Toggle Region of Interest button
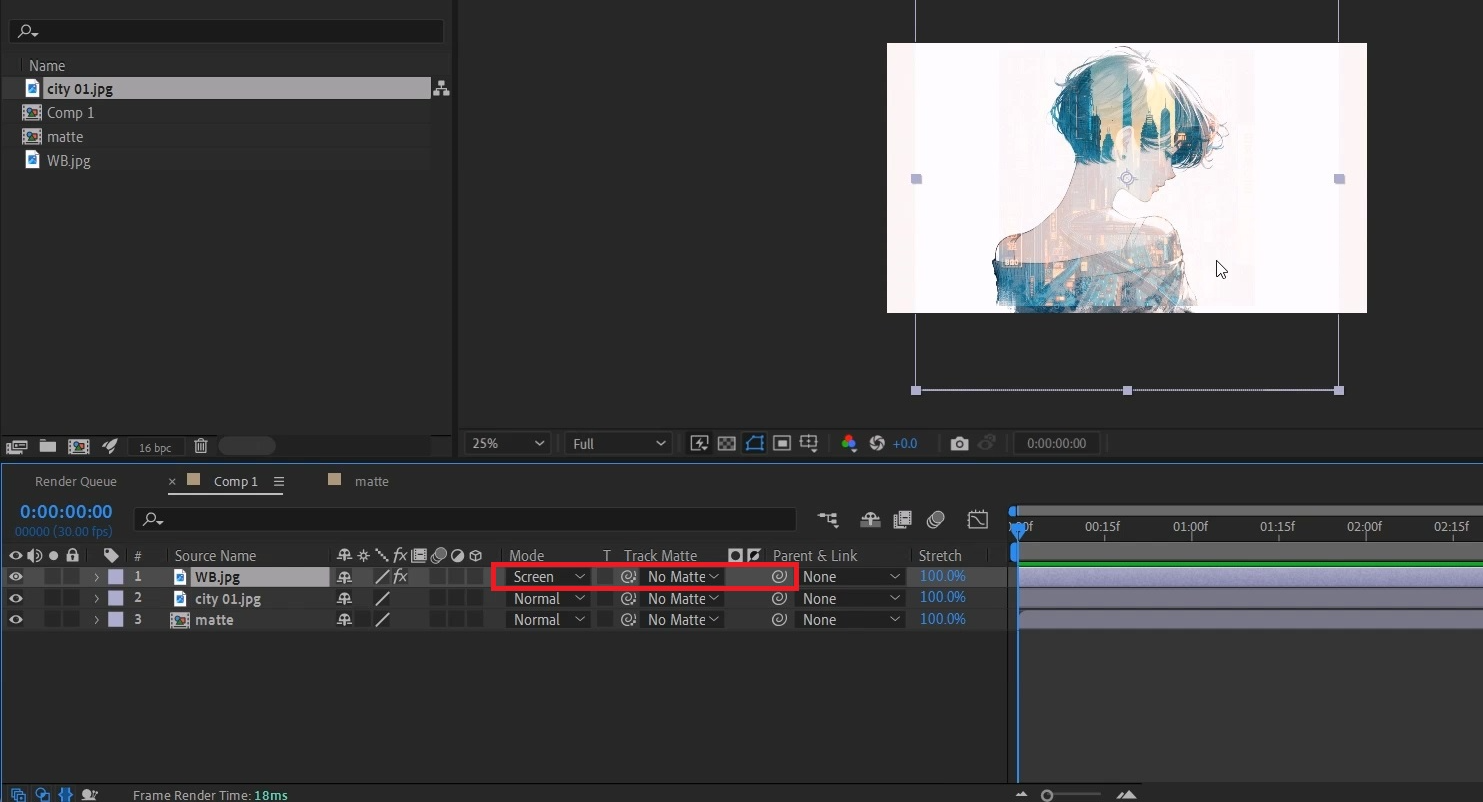 click(x=782, y=443)
